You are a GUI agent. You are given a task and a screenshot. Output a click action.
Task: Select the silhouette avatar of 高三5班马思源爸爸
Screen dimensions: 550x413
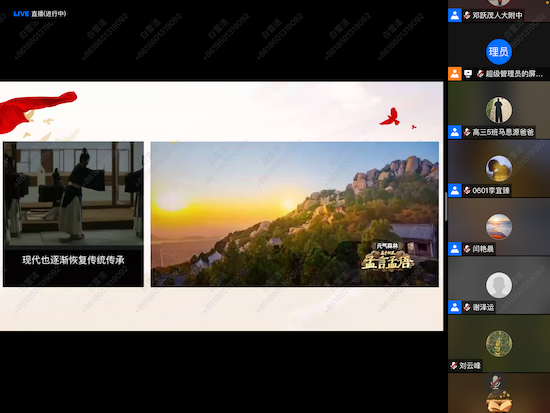click(x=499, y=110)
